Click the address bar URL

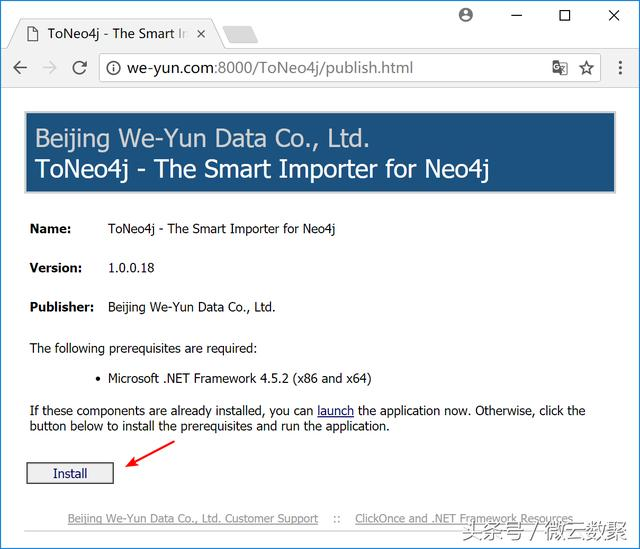pyautogui.click(x=270, y=68)
